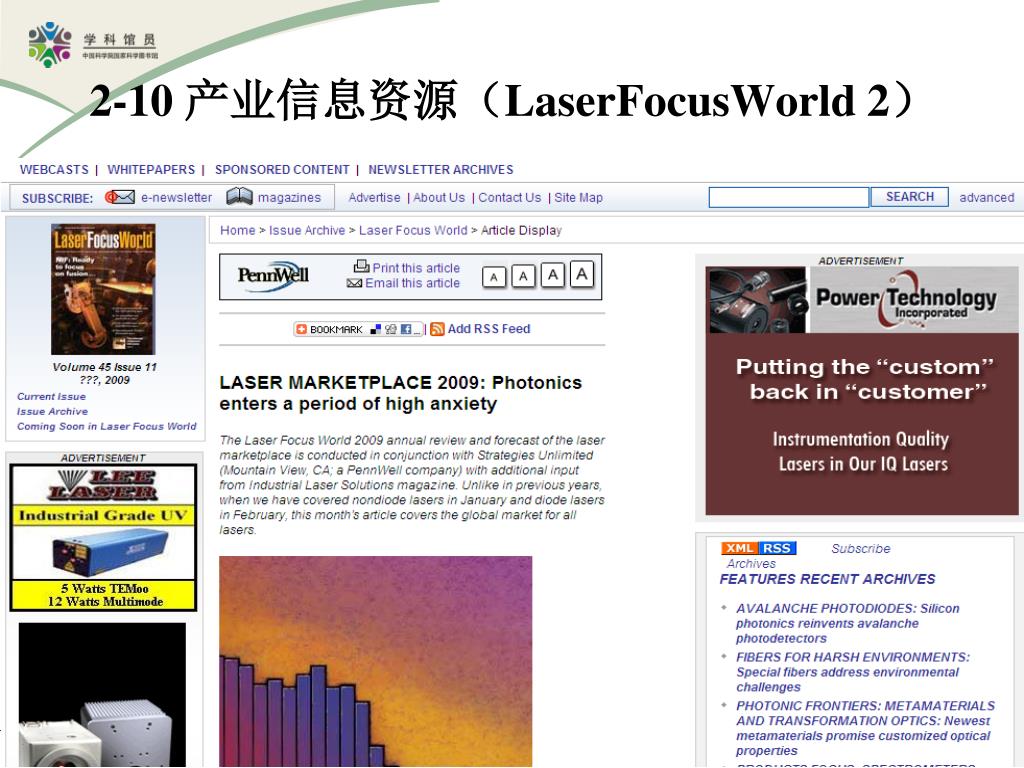The image size is (1024, 768).
Task: Click the Email this article link
Action: tap(413, 283)
